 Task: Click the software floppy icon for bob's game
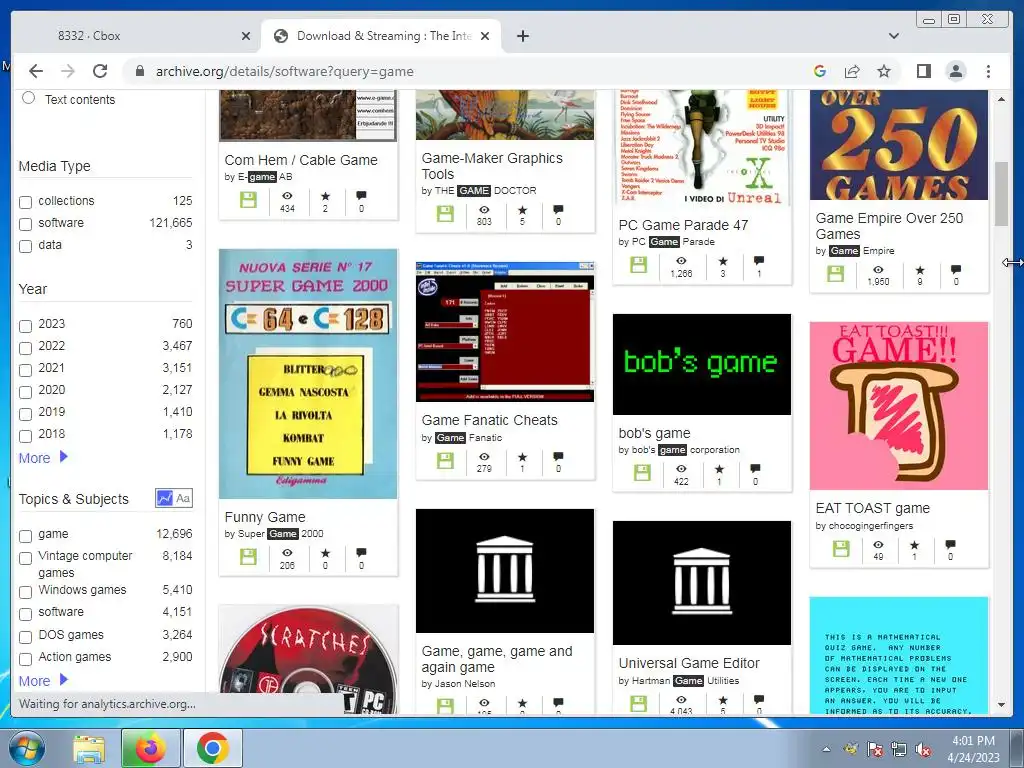pos(642,473)
